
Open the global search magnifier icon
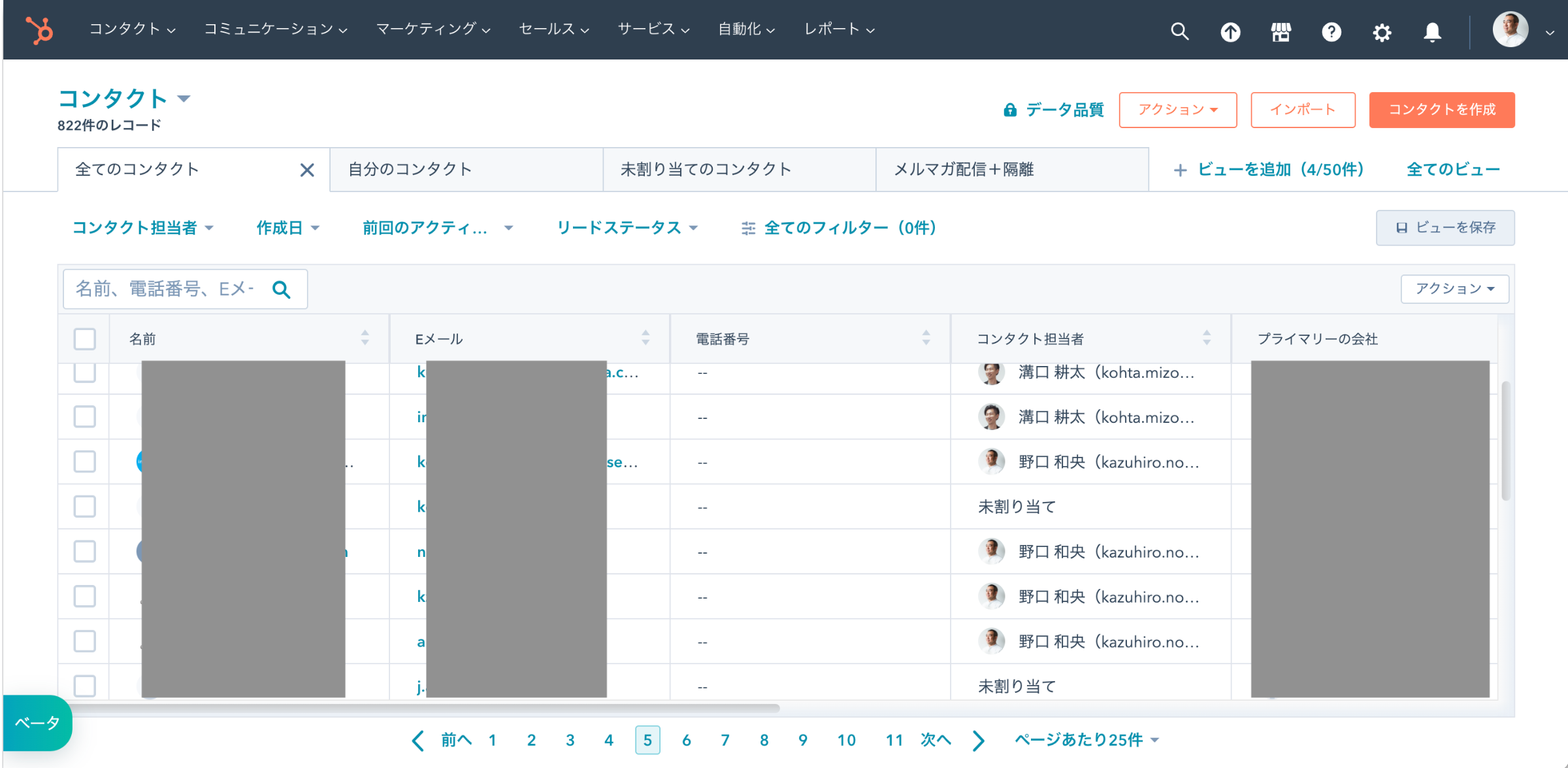(x=1180, y=31)
